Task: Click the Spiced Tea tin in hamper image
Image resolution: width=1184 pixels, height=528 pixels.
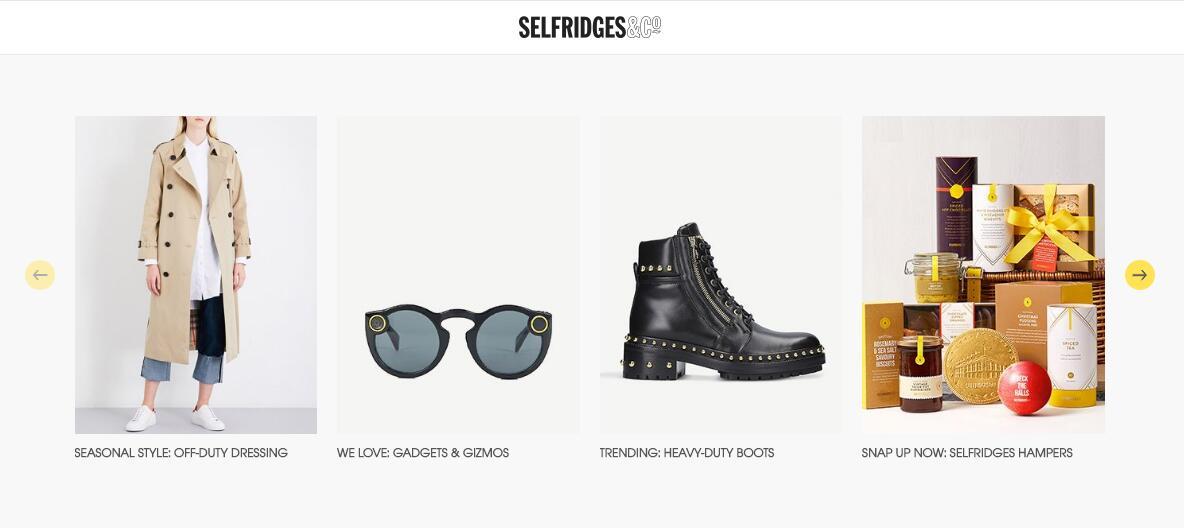Action: click(x=1072, y=356)
